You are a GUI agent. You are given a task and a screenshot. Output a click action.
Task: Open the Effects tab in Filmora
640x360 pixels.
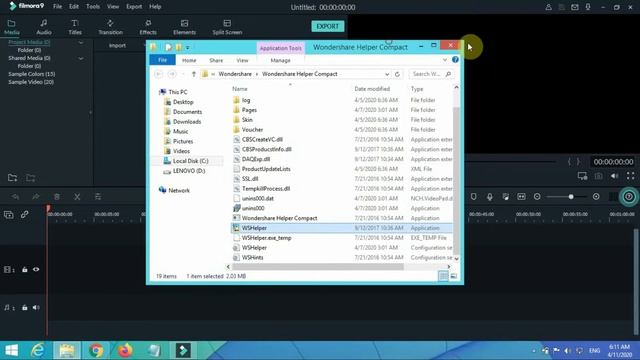click(148, 27)
